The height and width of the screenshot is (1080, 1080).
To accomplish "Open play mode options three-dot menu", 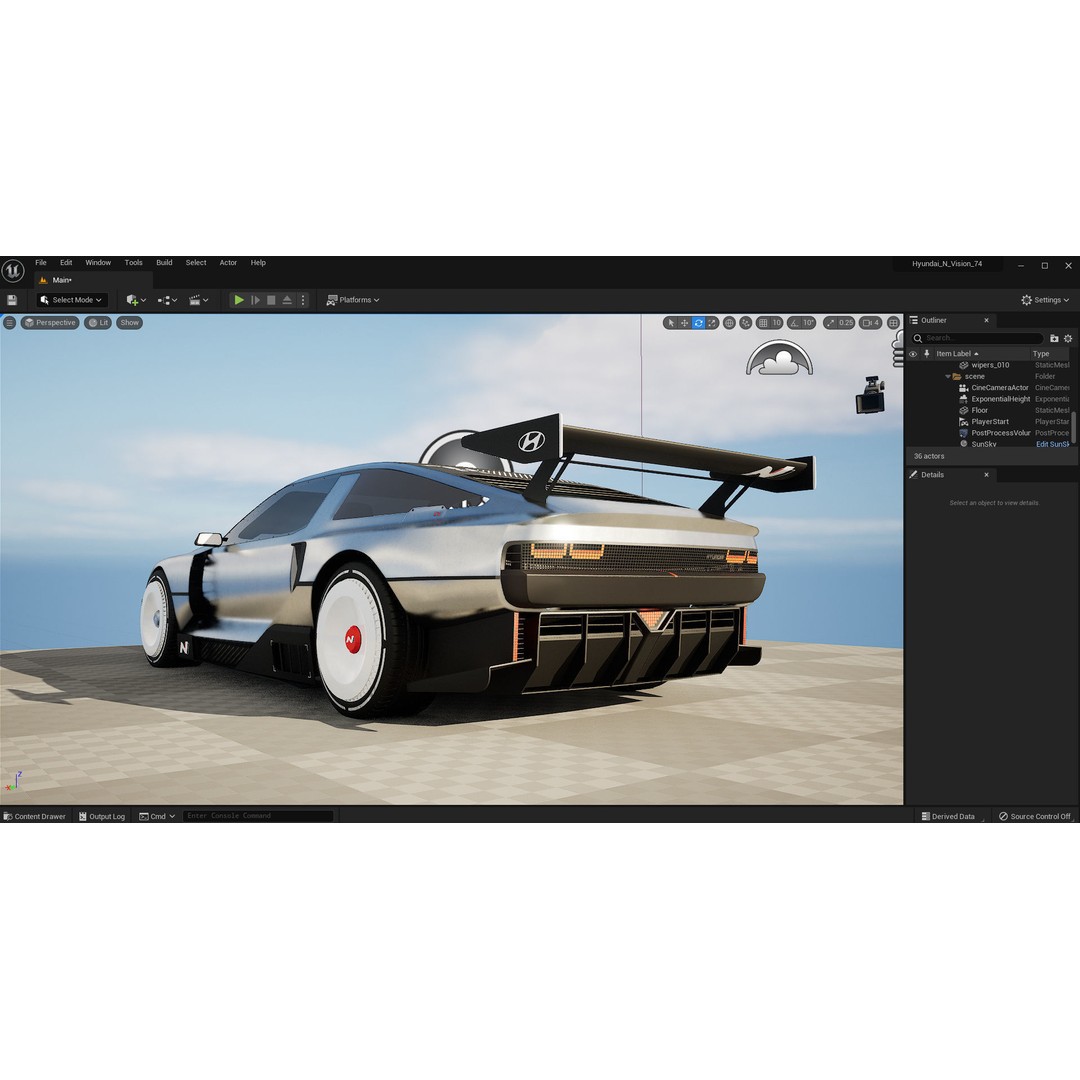I will tap(303, 300).
